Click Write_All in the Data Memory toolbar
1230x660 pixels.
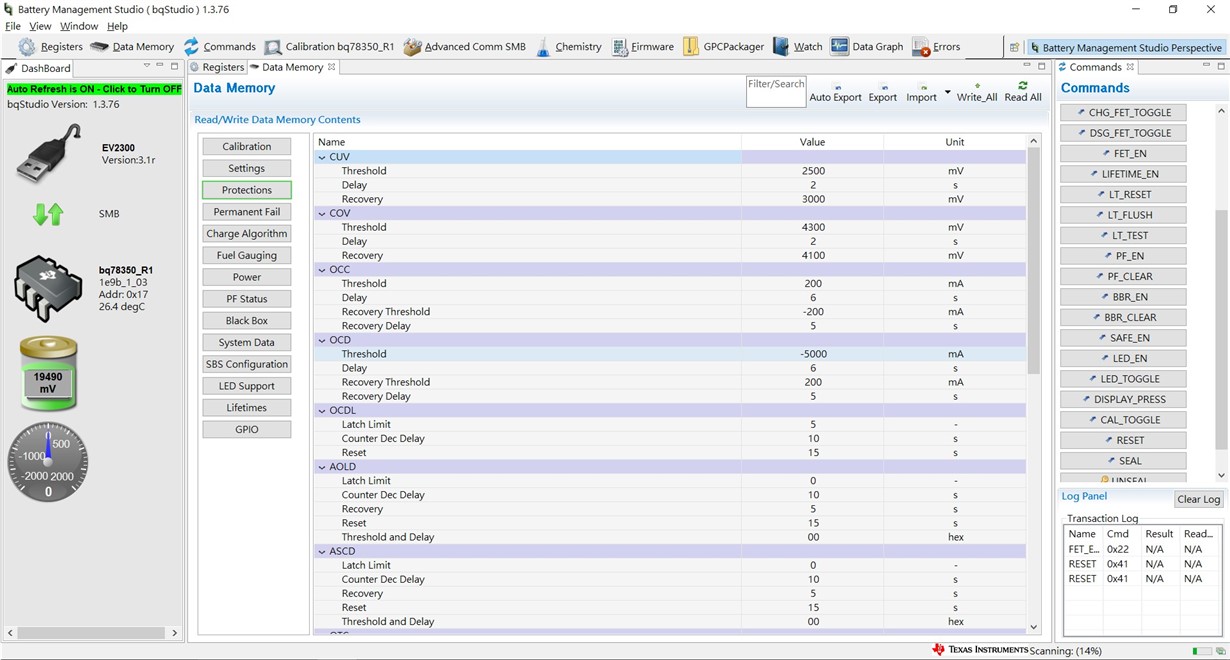click(x=977, y=92)
